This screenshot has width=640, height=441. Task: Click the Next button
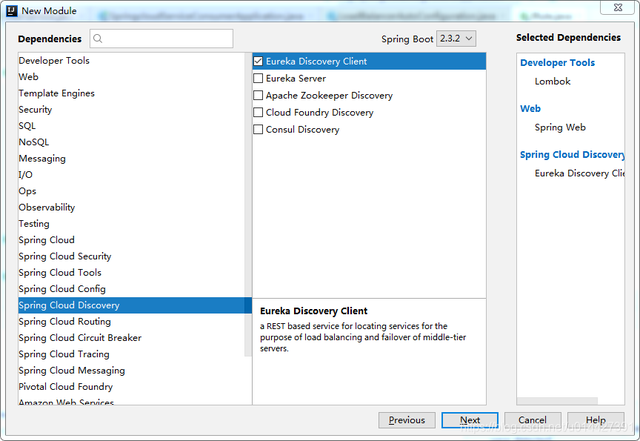[x=470, y=420]
